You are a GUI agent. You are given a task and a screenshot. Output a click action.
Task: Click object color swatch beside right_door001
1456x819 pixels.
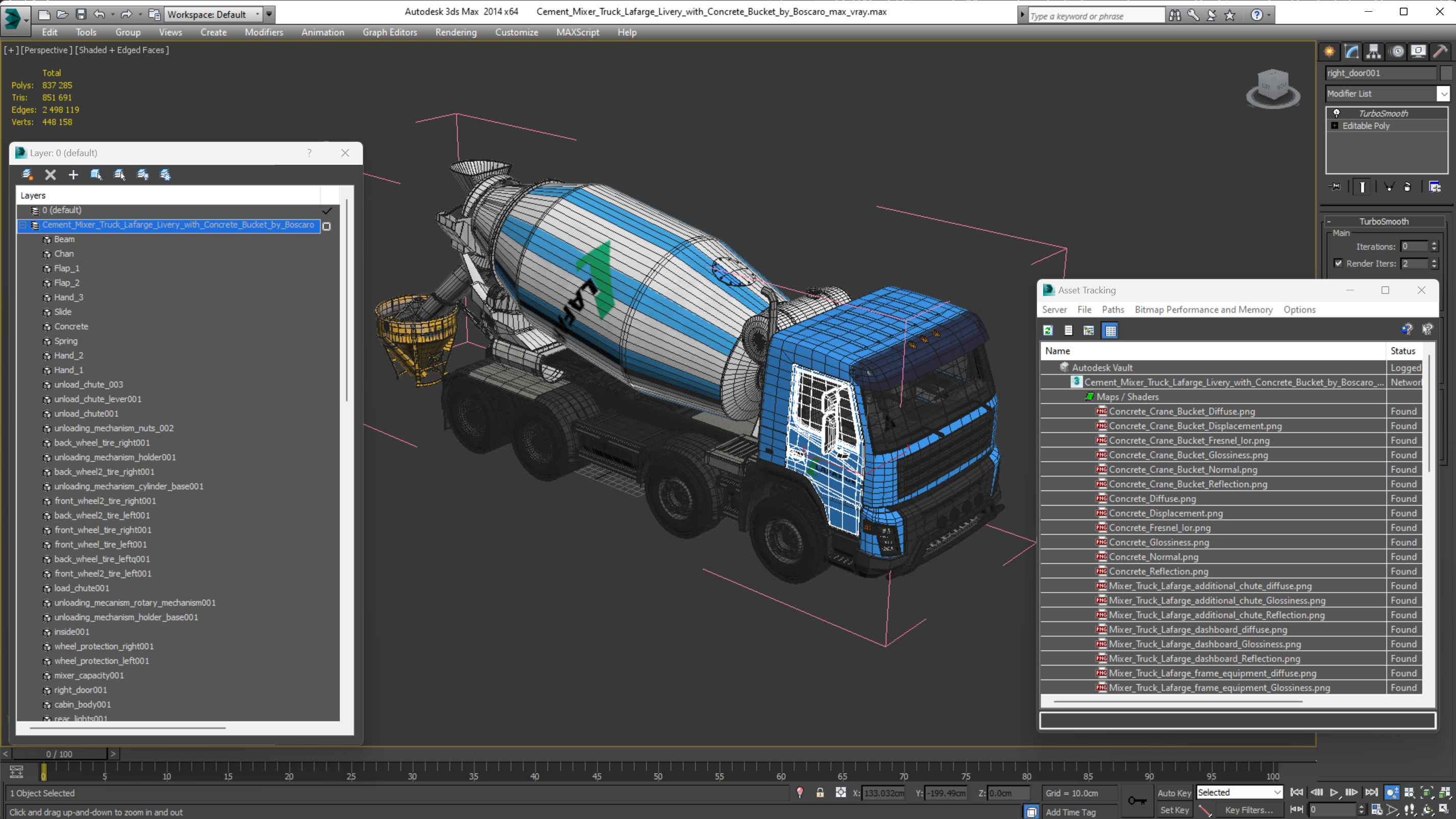click(x=1446, y=73)
